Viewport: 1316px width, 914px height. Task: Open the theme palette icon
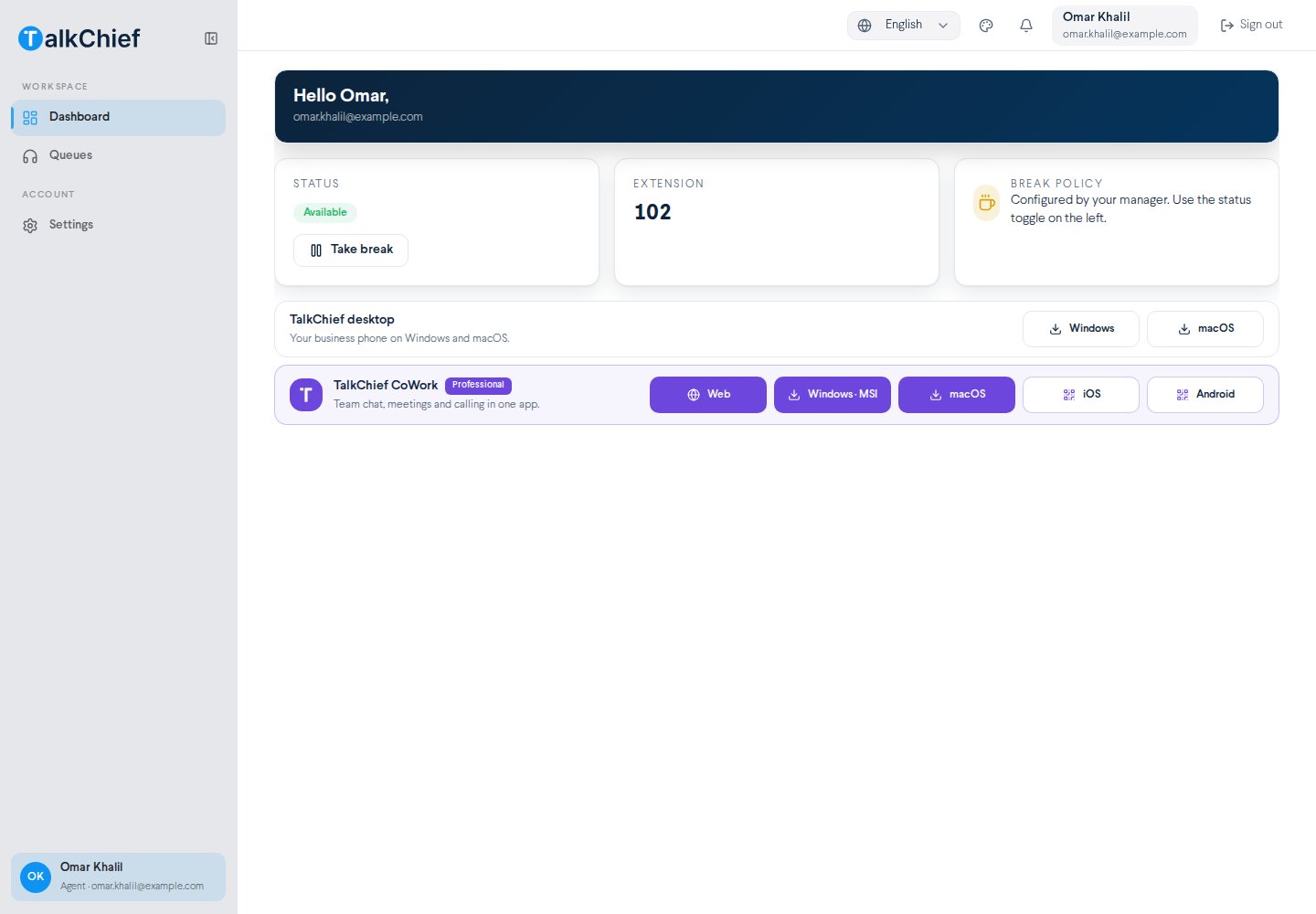click(986, 26)
